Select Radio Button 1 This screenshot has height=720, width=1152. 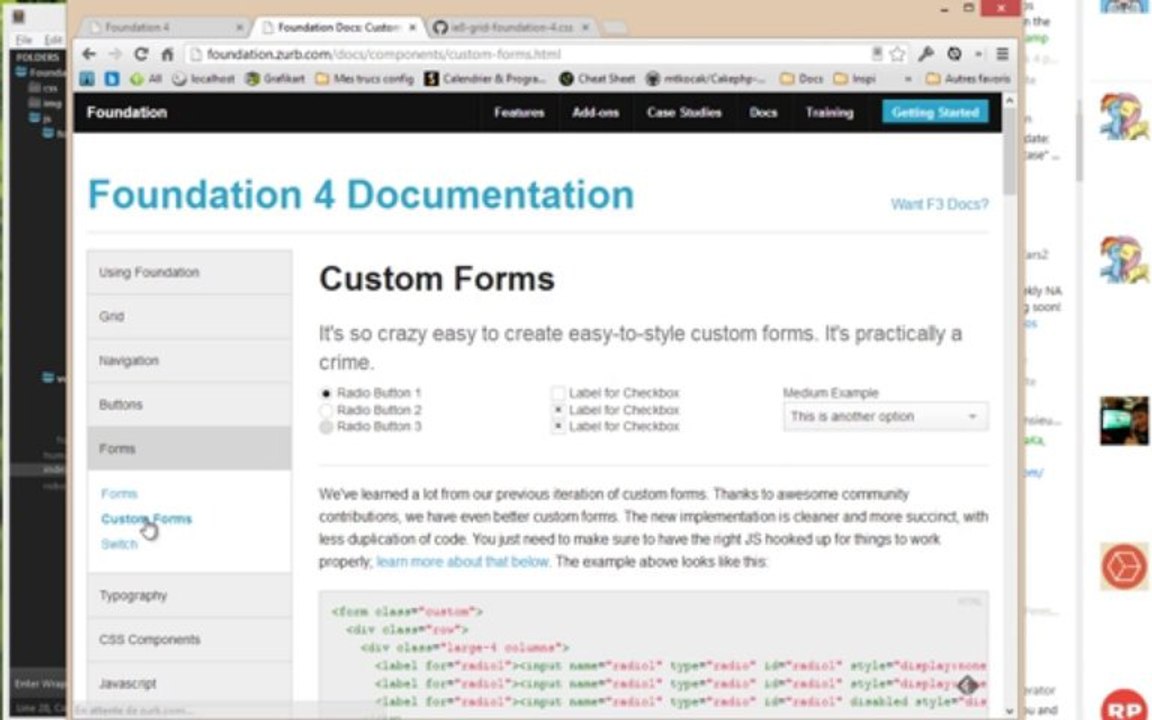pos(325,393)
